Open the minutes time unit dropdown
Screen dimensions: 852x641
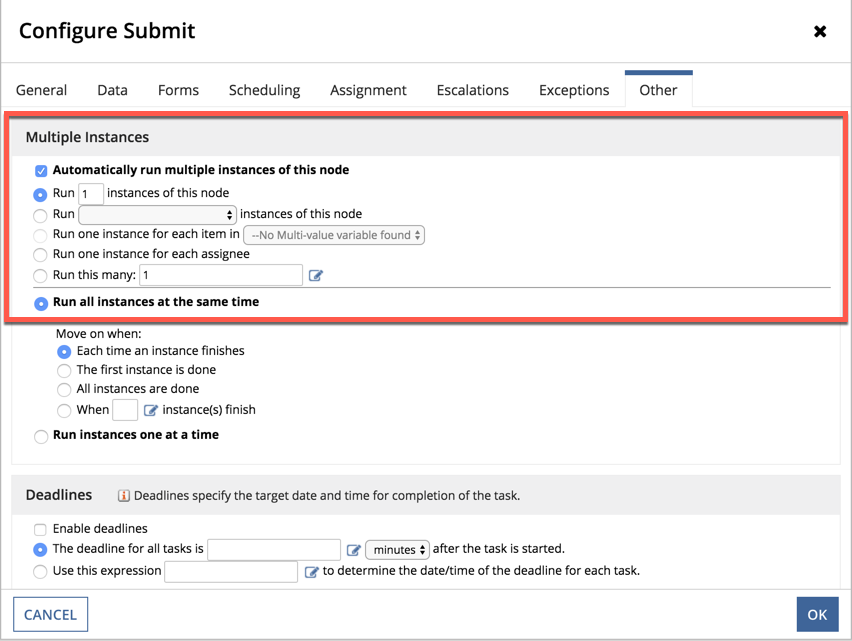click(x=398, y=550)
